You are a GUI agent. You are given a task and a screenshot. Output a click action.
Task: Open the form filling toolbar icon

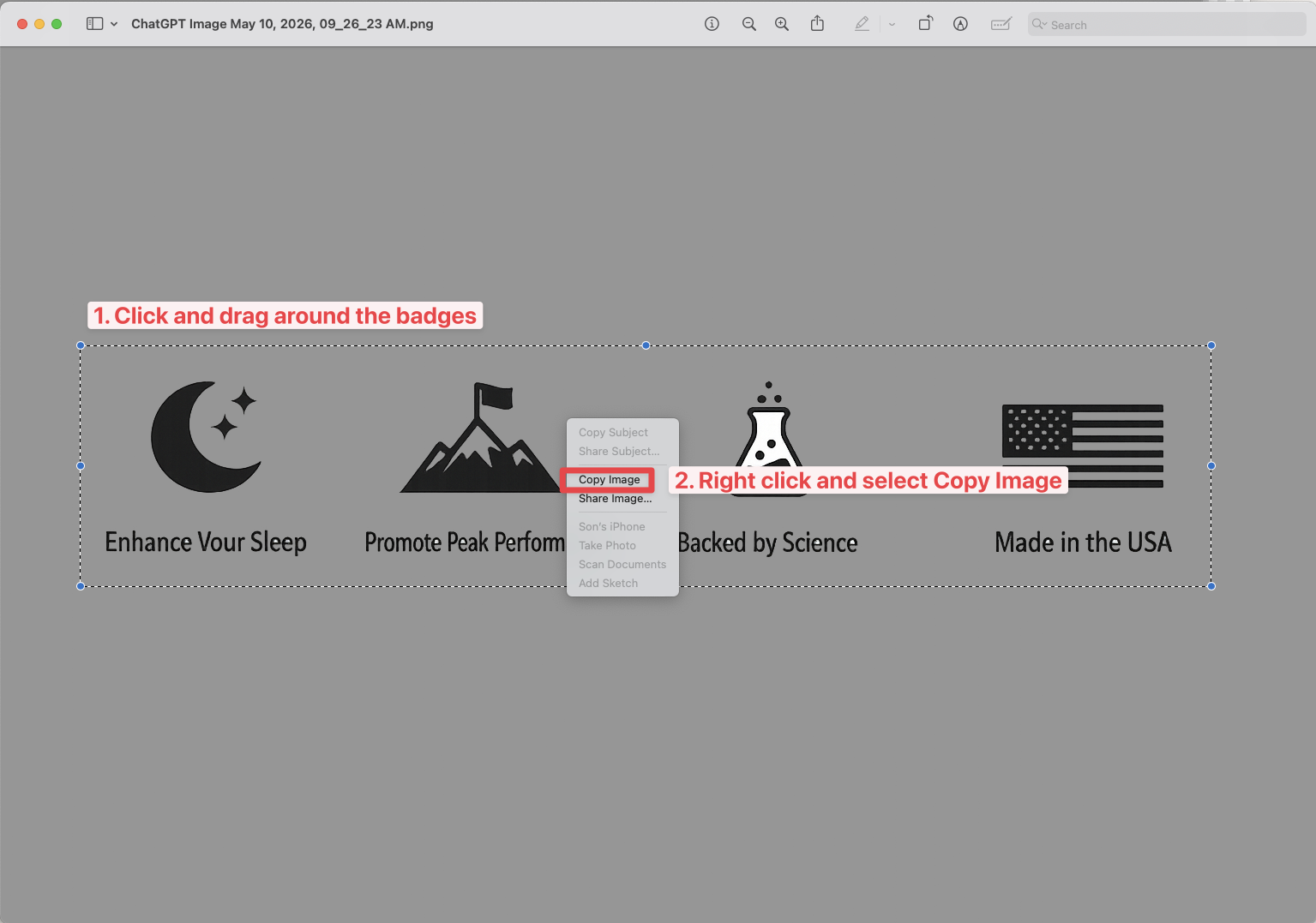1001,24
